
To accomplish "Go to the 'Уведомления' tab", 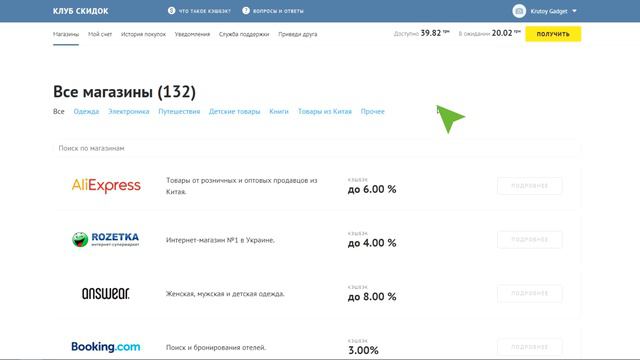I will click(192, 34).
